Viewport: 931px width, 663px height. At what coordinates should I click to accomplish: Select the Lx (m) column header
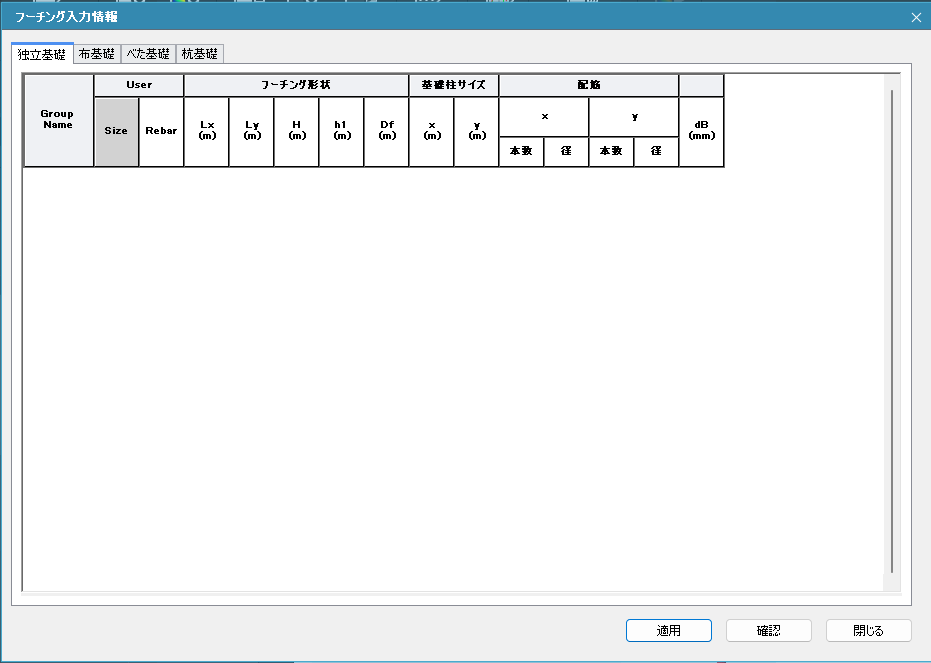207,132
